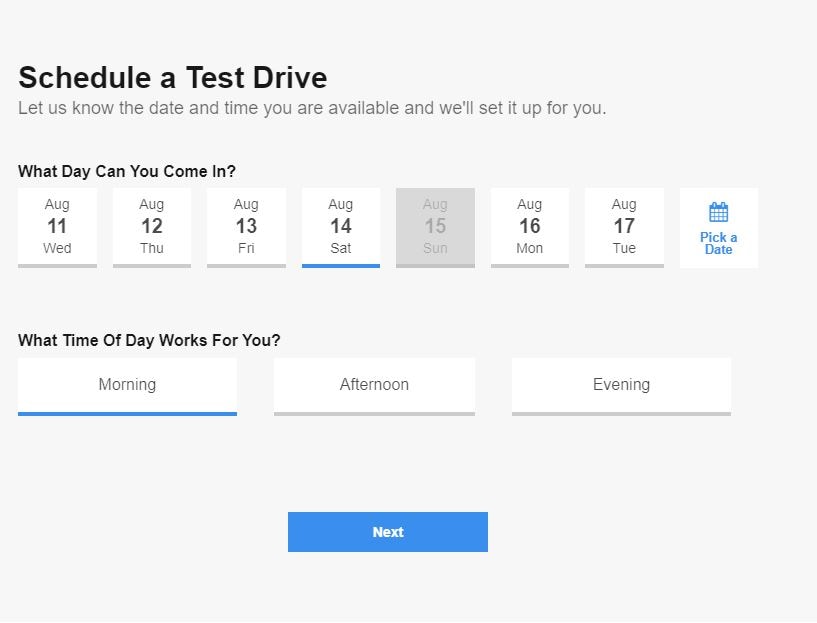Click "What Time Of Day Works For You?" label

(x=149, y=340)
